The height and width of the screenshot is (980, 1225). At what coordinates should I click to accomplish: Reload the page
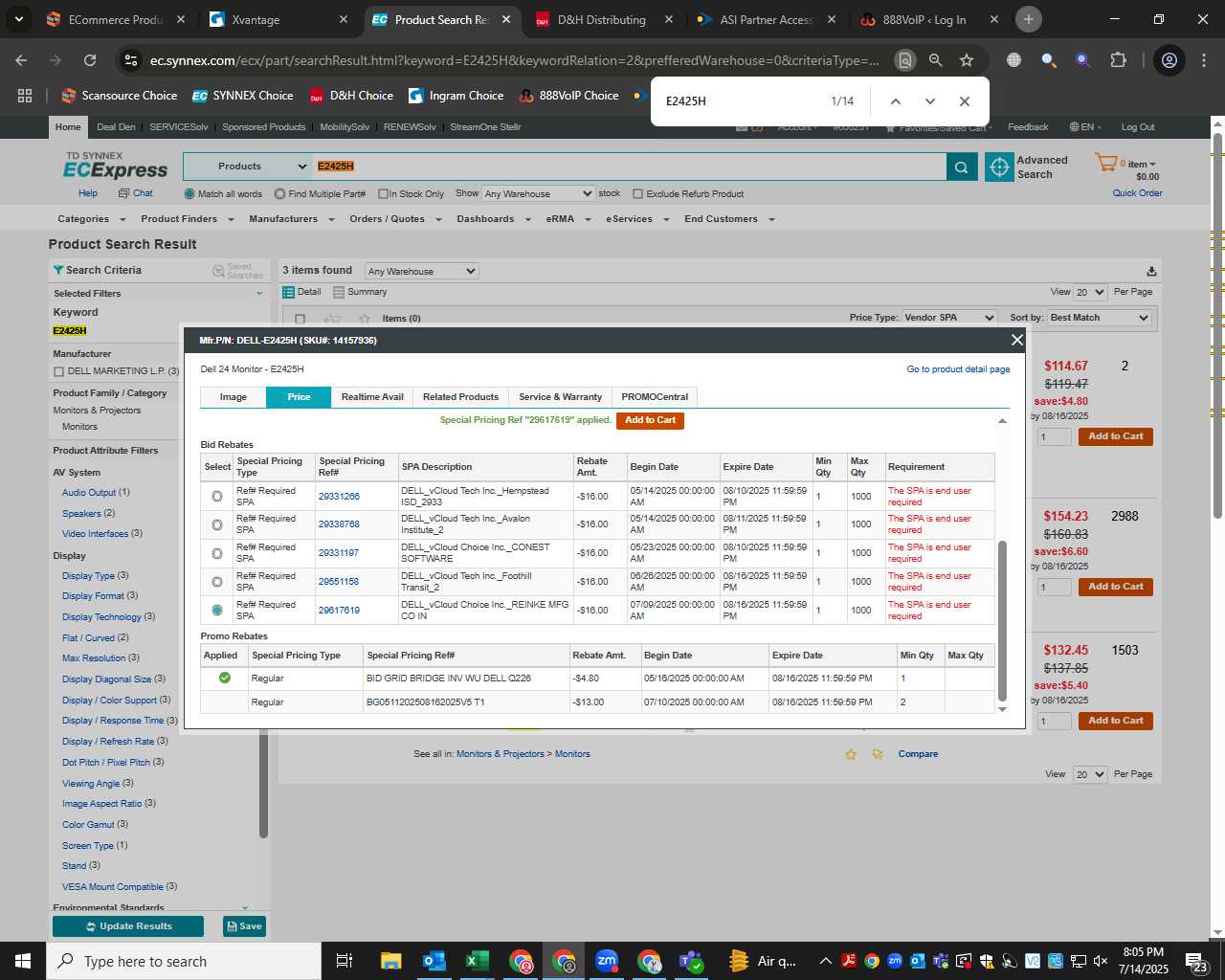point(90,60)
